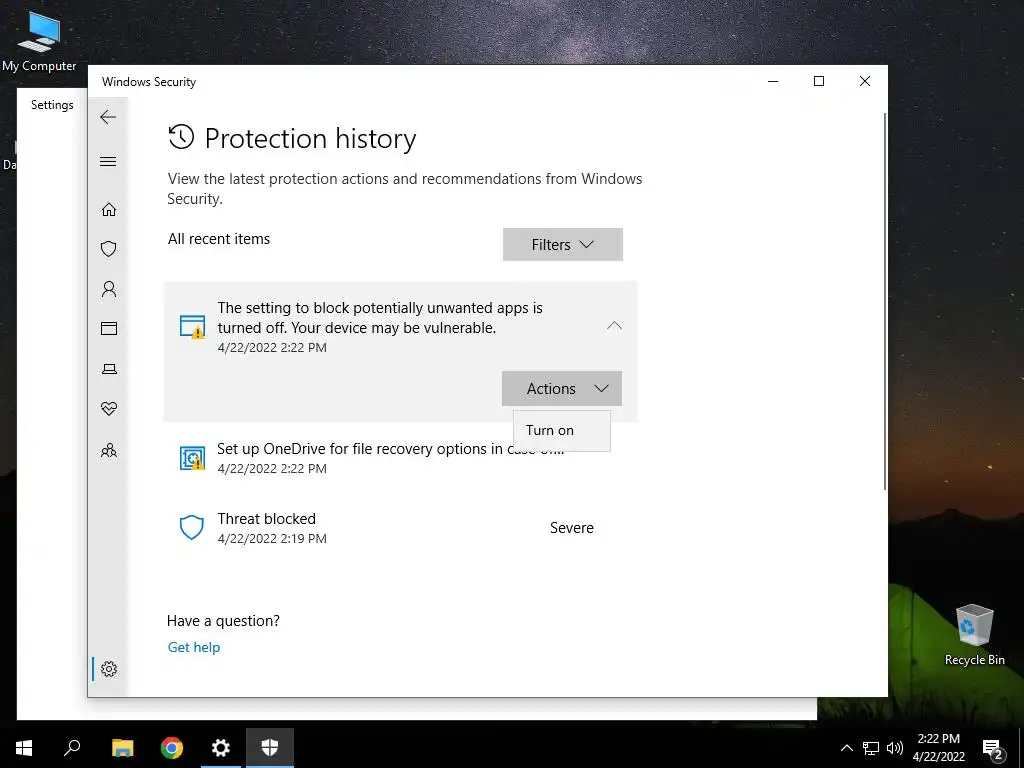Open the network status tray icon
The image size is (1024, 768).
click(x=871, y=748)
